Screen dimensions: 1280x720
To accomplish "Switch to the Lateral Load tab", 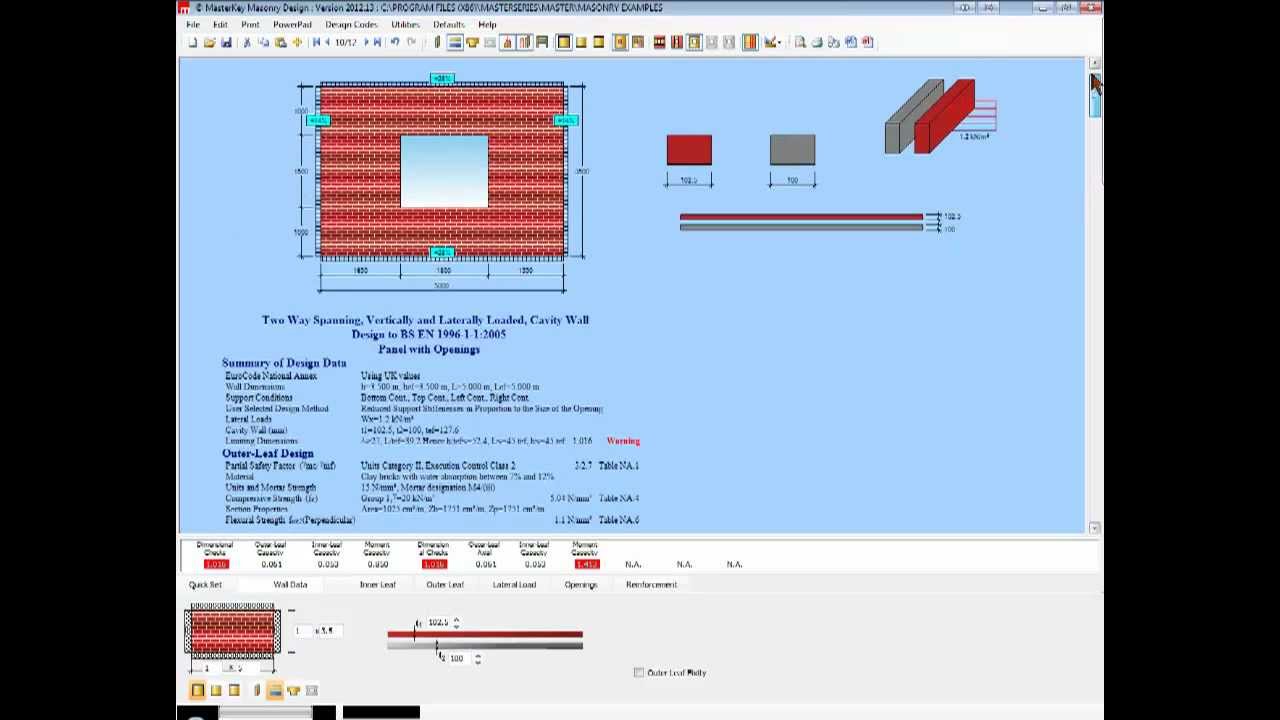I will tap(514, 584).
